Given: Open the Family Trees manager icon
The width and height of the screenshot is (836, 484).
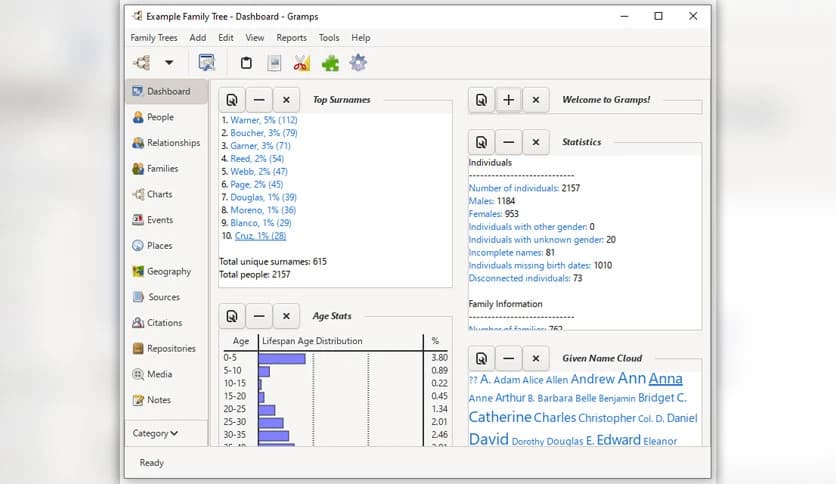Looking at the screenshot, I should (x=141, y=63).
